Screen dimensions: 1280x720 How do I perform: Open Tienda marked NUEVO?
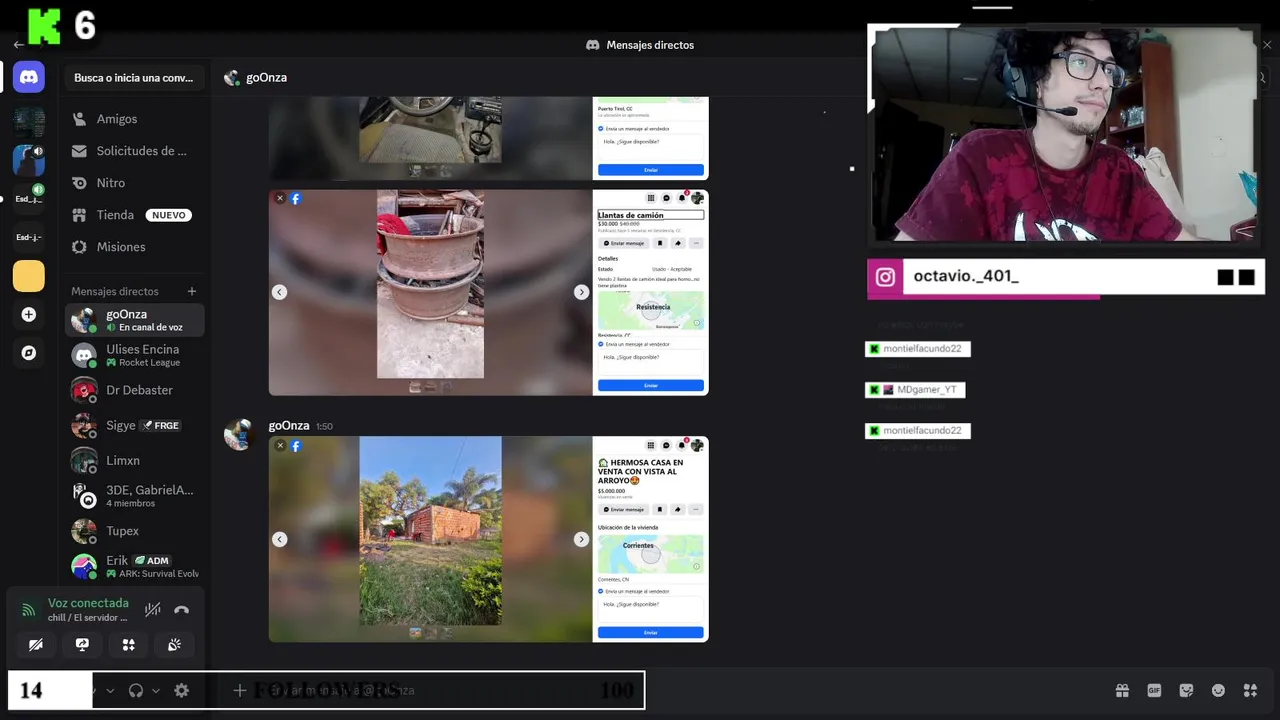[135, 215]
